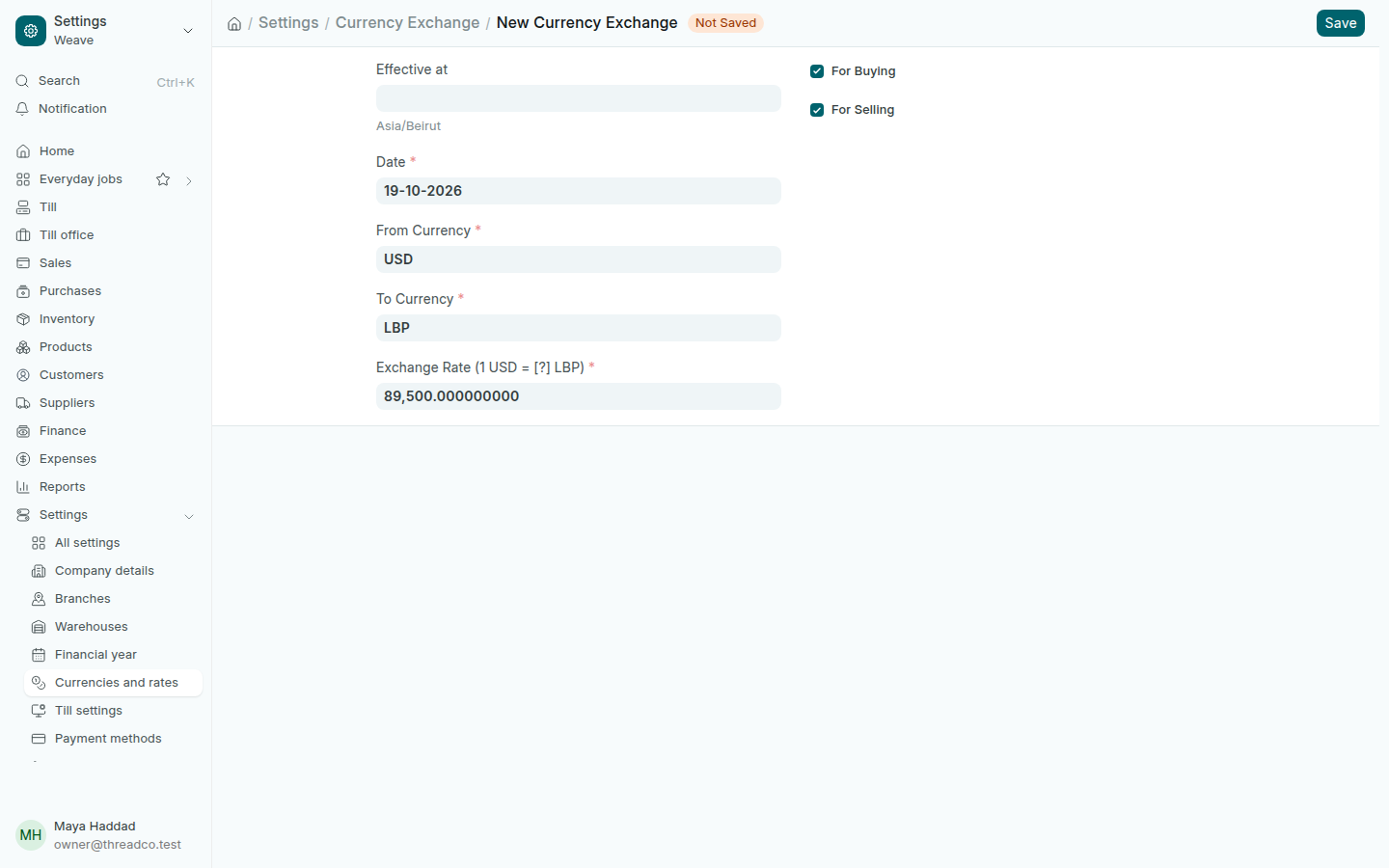Click the Sales card icon
Screen dimensions: 1389x868
point(23,263)
